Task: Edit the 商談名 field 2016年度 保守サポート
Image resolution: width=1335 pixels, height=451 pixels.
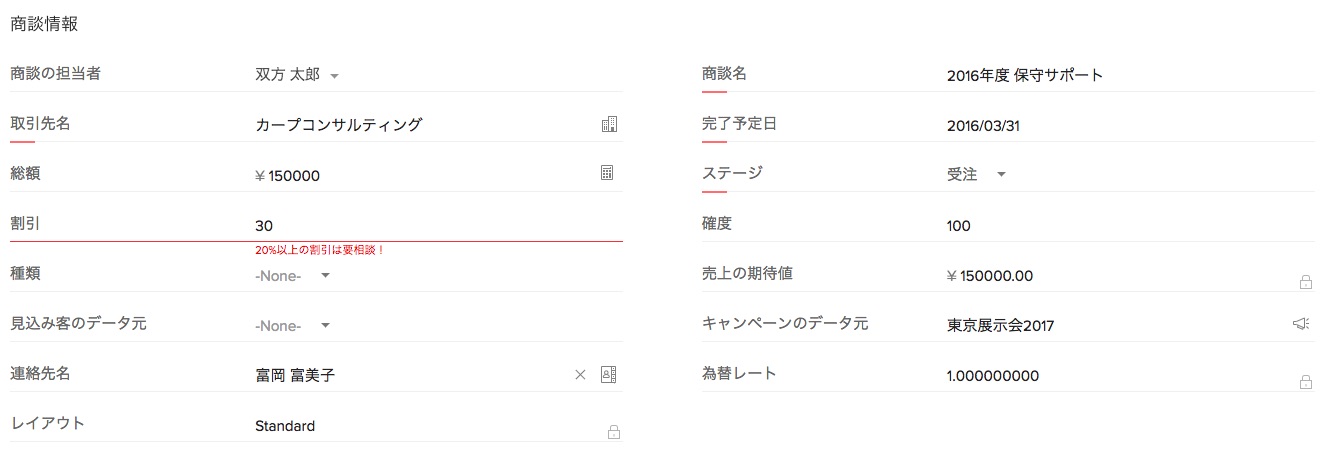Action: tap(1025, 75)
